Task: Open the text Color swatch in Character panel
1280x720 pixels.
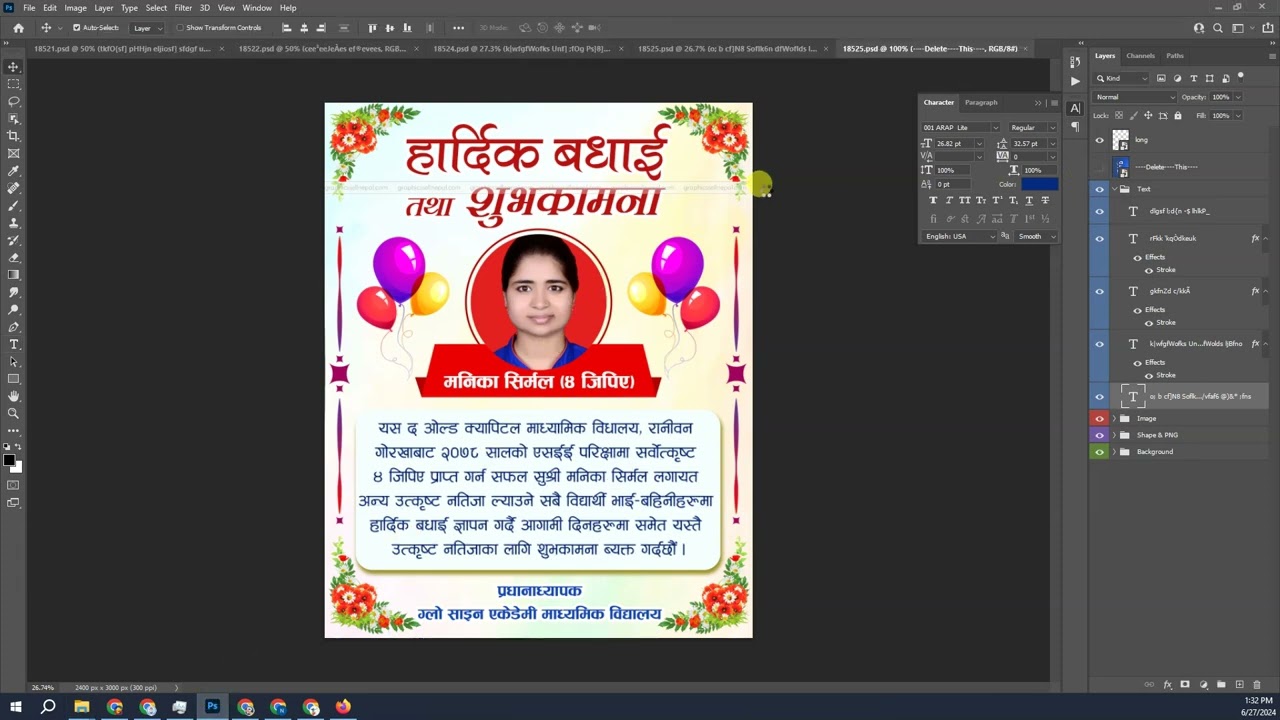Action: 1039,184
